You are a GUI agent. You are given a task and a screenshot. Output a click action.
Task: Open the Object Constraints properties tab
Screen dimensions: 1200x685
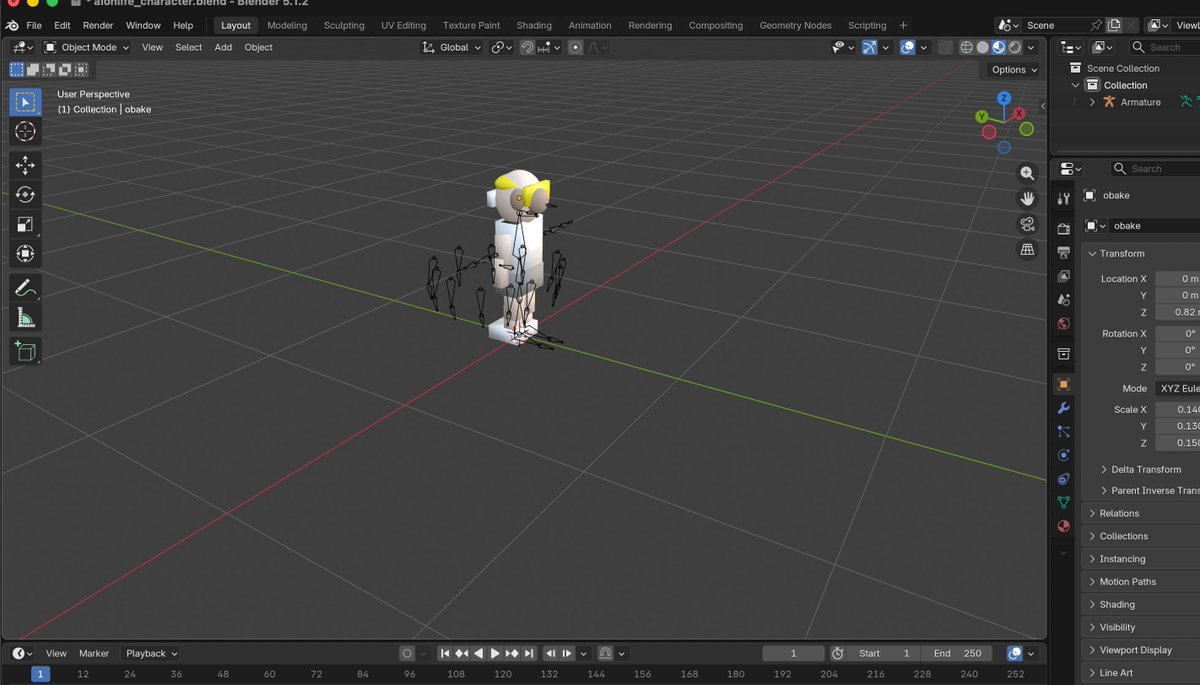click(x=1063, y=479)
